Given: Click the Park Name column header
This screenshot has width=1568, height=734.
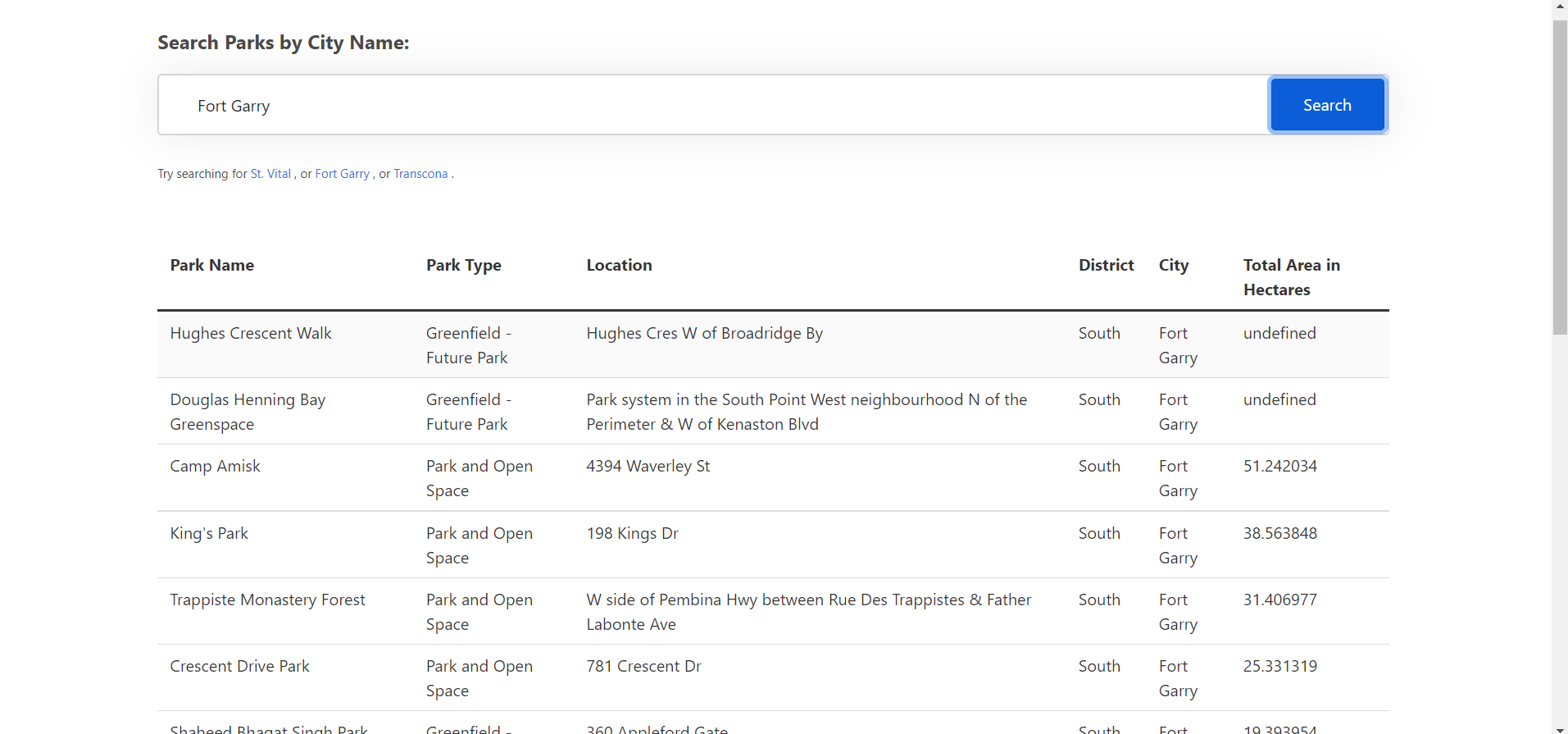Looking at the screenshot, I should click(x=212, y=265).
